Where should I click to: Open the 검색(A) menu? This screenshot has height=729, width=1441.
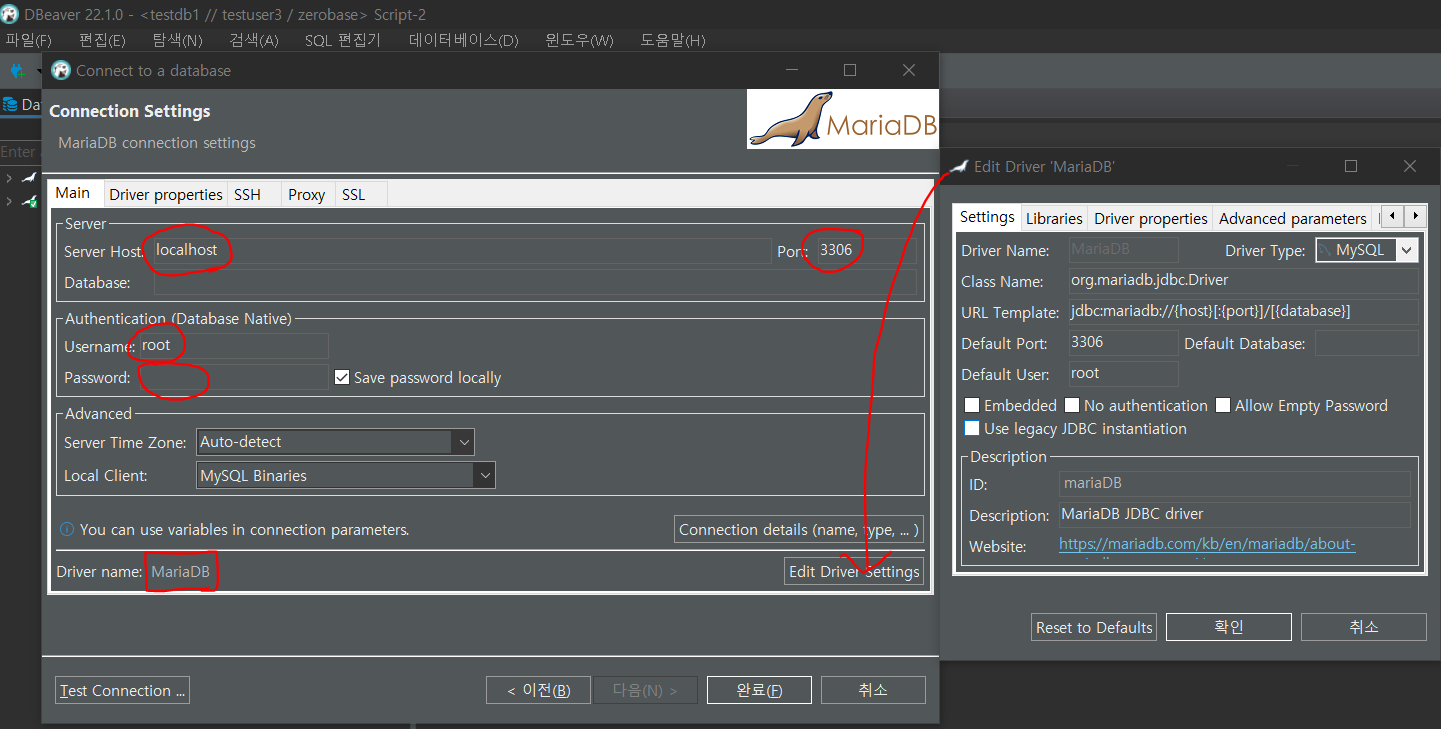pos(254,40)
